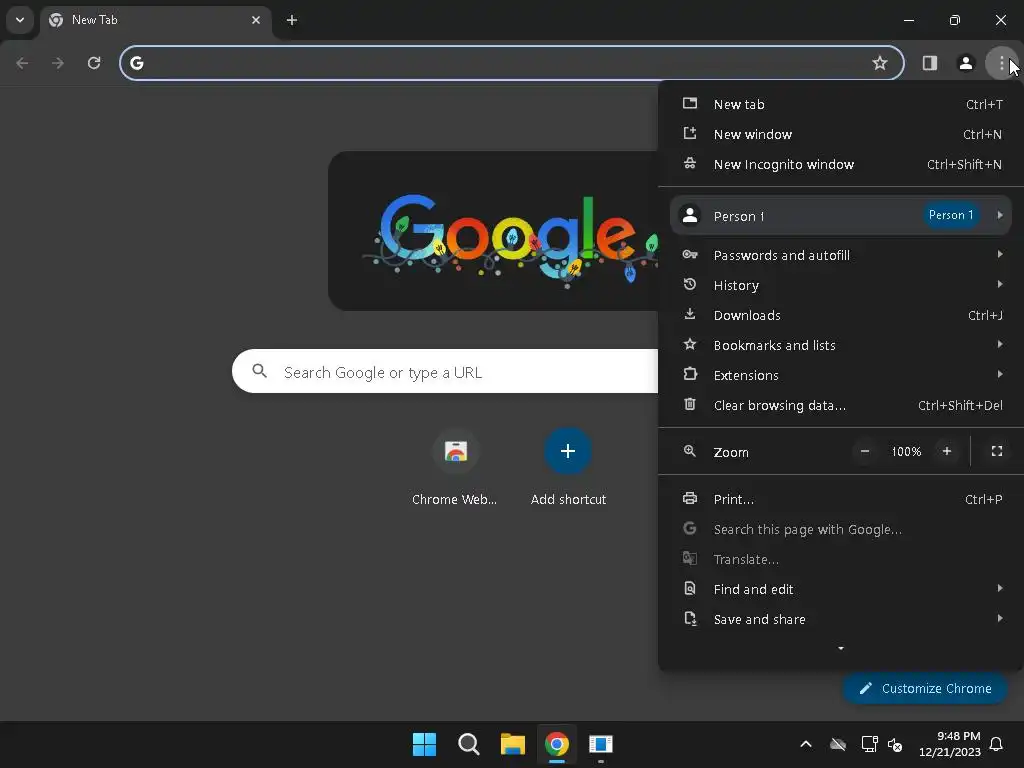The width and height of the screenshot is (1024, 768).
Task: Expand the Extensions submenu
Action: point(840,375)
